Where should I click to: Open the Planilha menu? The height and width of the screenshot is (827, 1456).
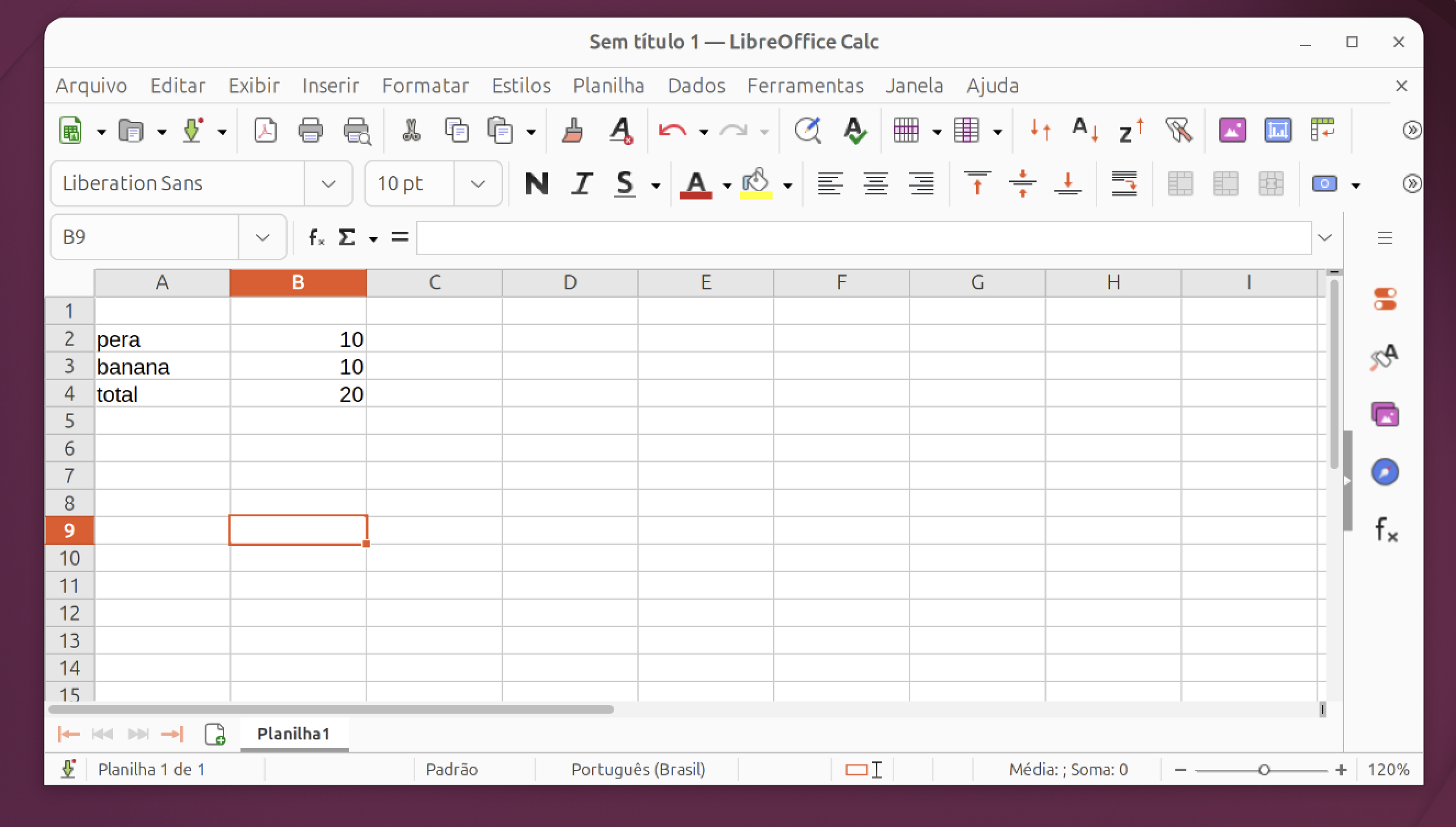pyautogui.click(x=608, y=86)
